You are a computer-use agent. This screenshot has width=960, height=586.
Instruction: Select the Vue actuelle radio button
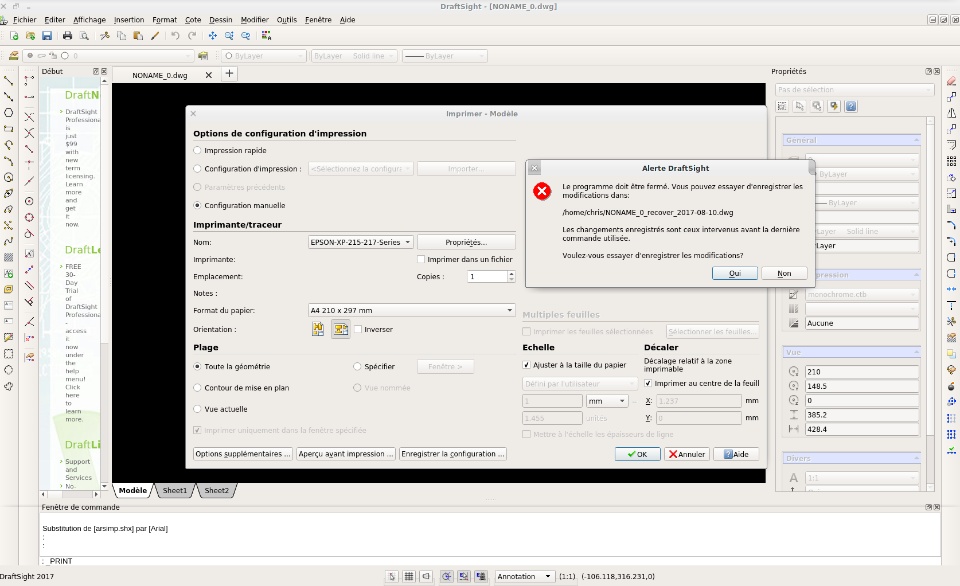[197, 409]
